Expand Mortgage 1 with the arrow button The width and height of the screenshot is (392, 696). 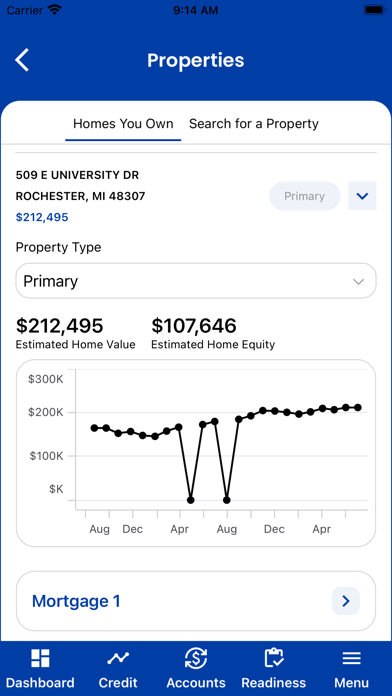pos(346,601)
